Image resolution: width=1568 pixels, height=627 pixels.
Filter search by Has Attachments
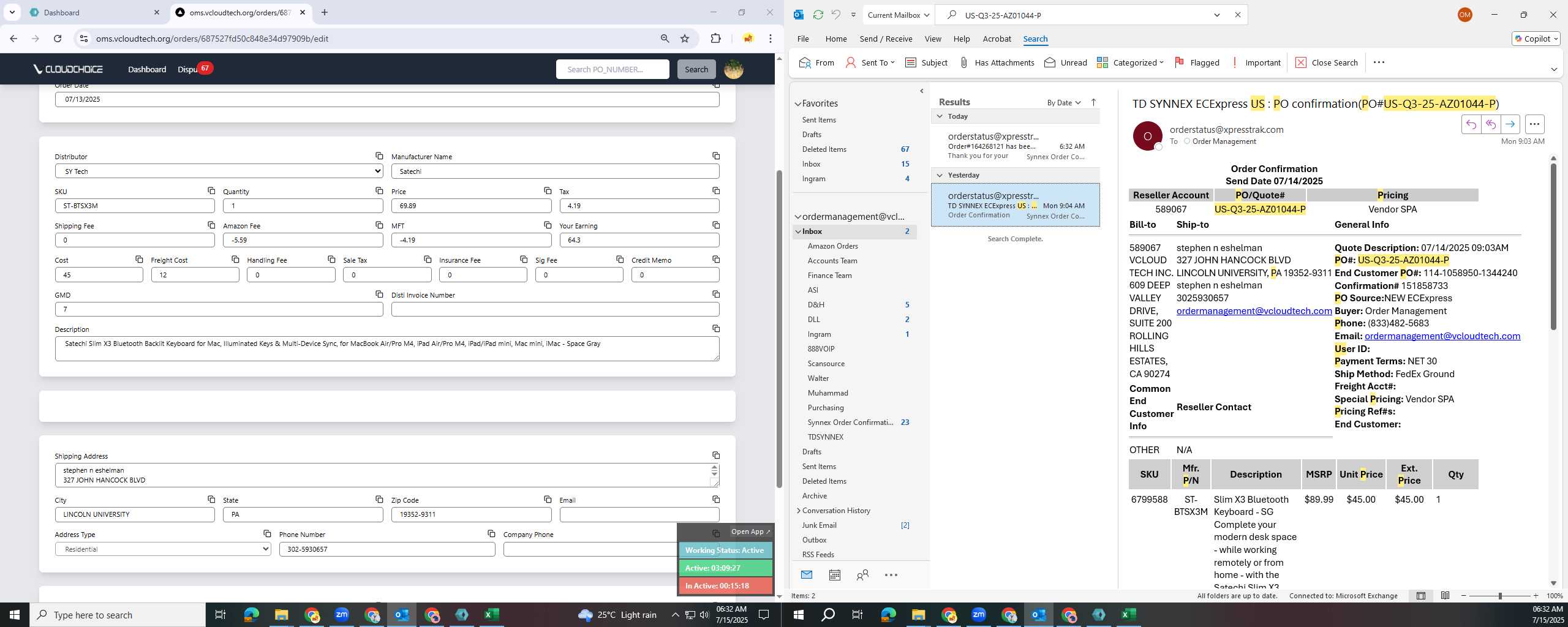997,62
